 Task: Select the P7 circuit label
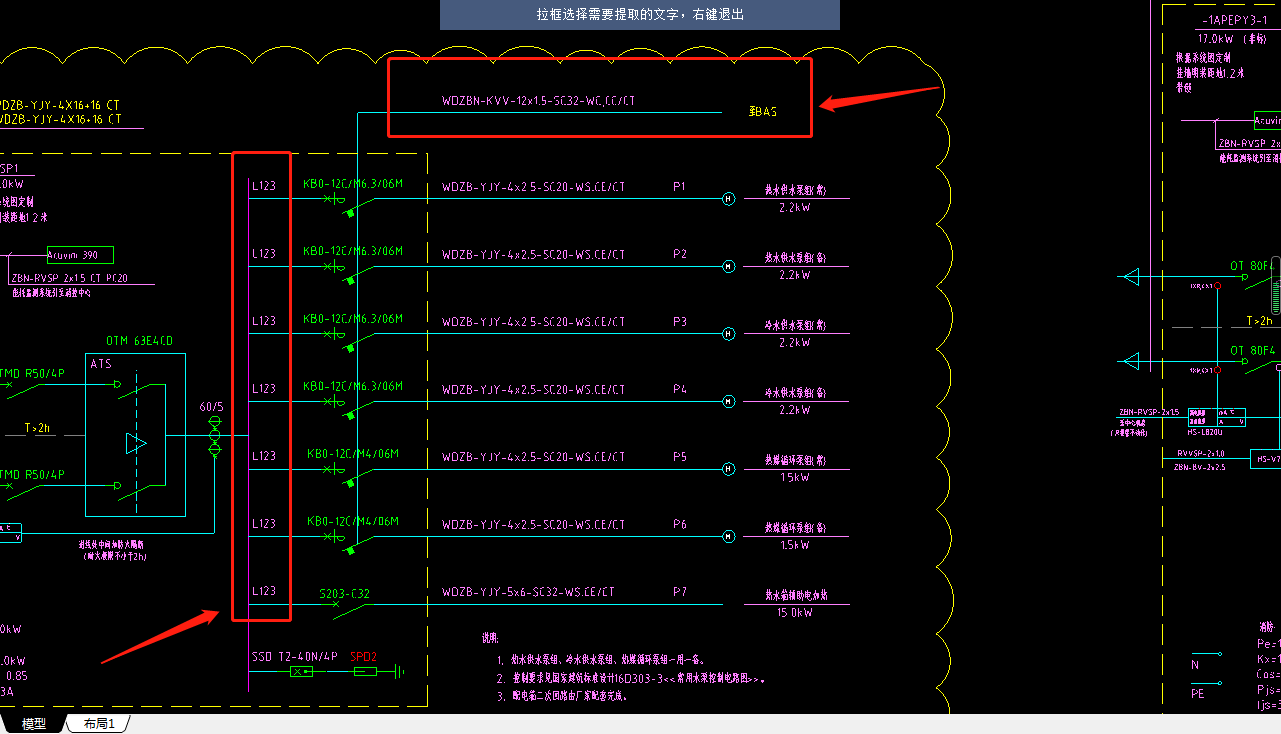coord(680,592)
